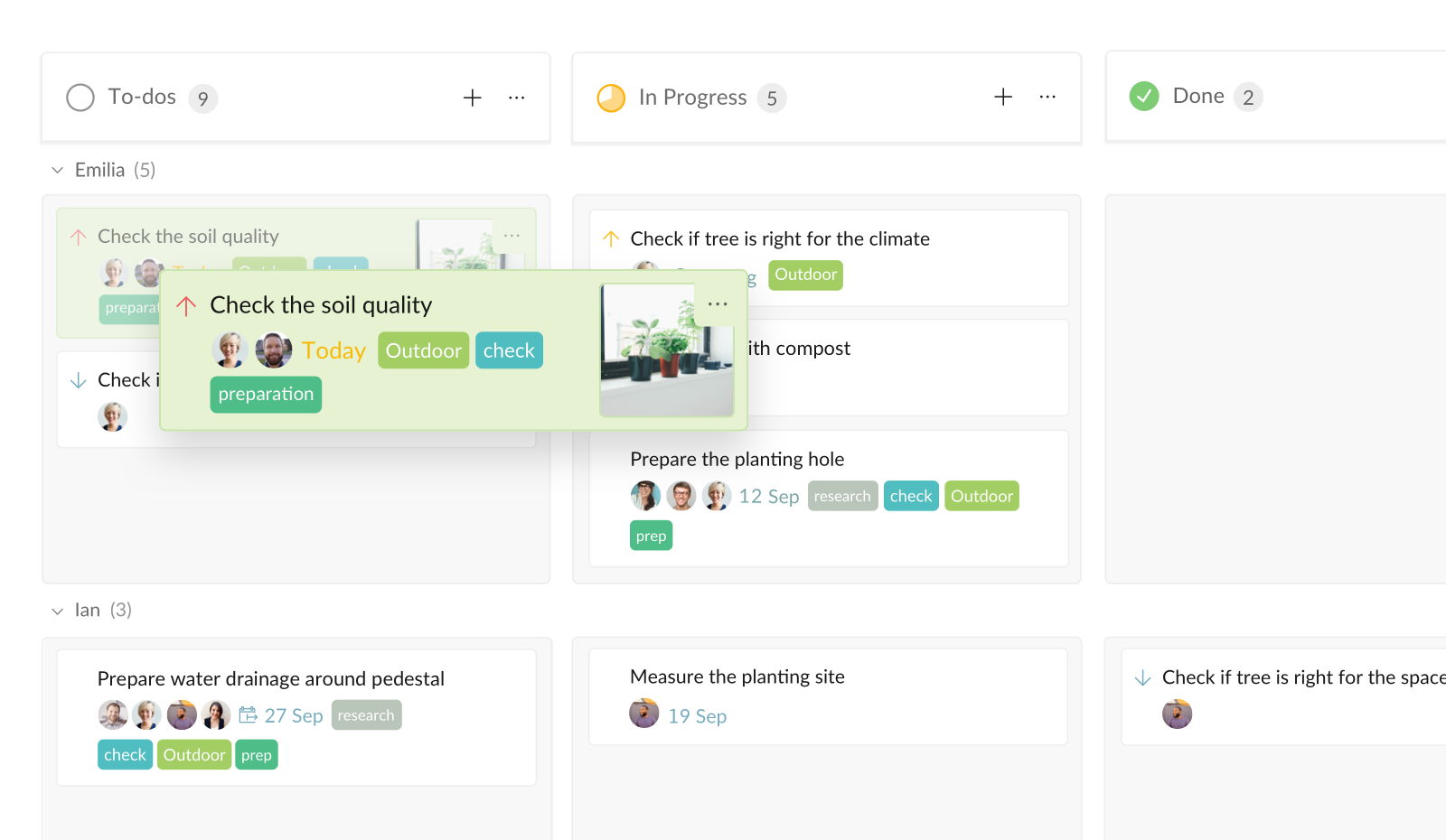This screenshot has height=840, width=1446.
Task: Click the purple-shirt man avatar on water drainage card
Action: pos(182,714)
